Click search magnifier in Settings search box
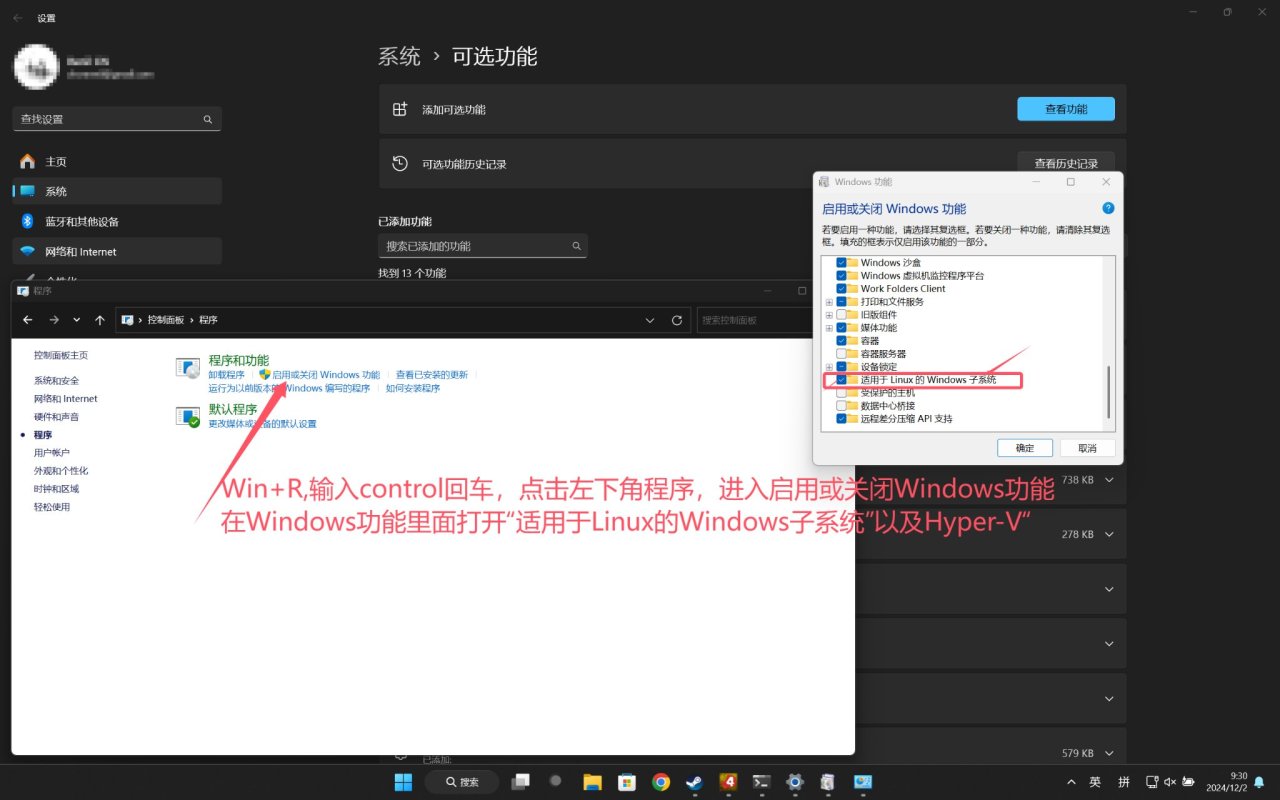Viewport: 1280px width, 800px height. pos(208,119)
